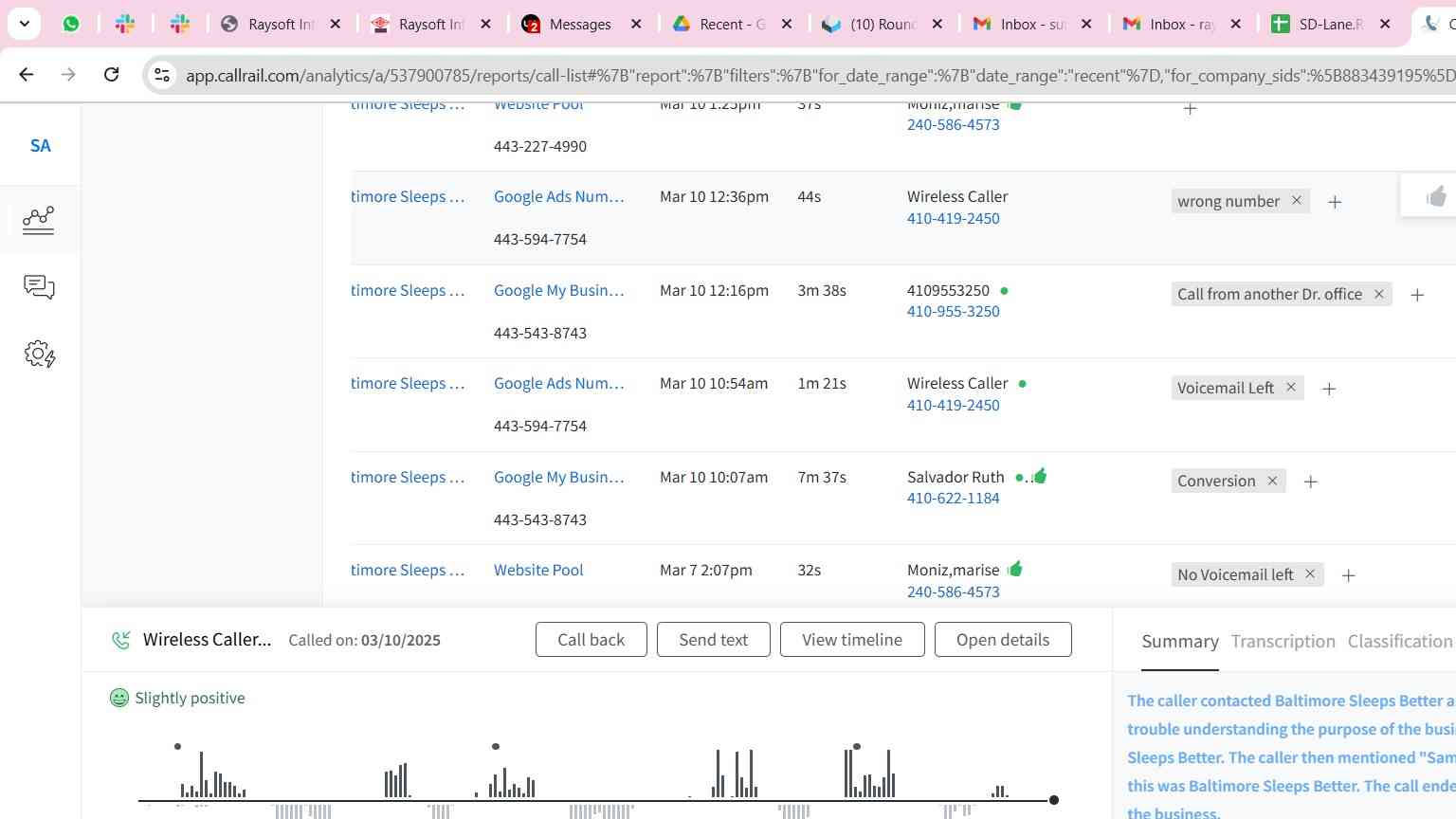
Task: Open Website Pool source for Mar 7 call
Action: click(538, 570)
